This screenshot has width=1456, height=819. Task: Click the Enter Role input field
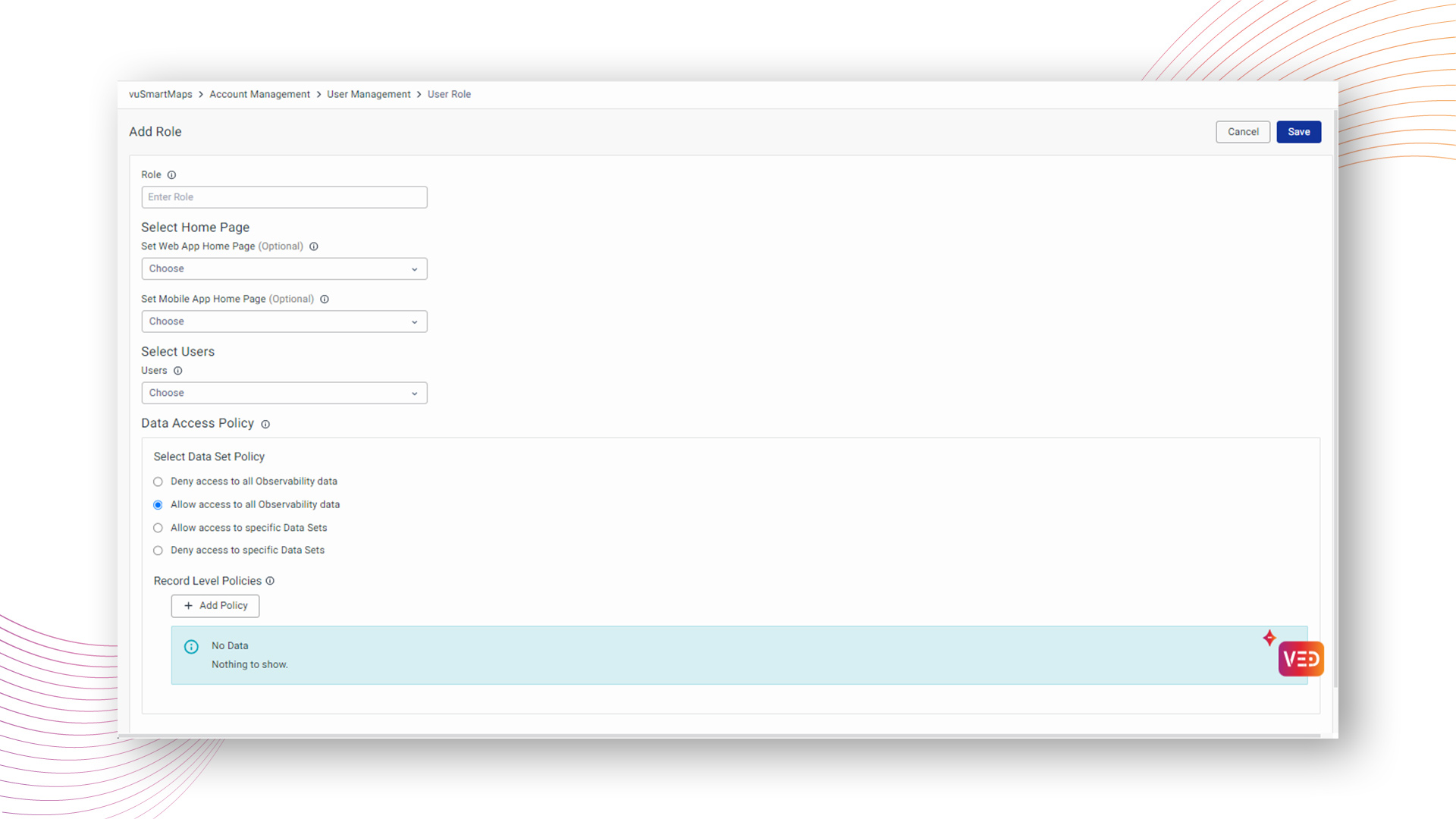coord(284,197)
